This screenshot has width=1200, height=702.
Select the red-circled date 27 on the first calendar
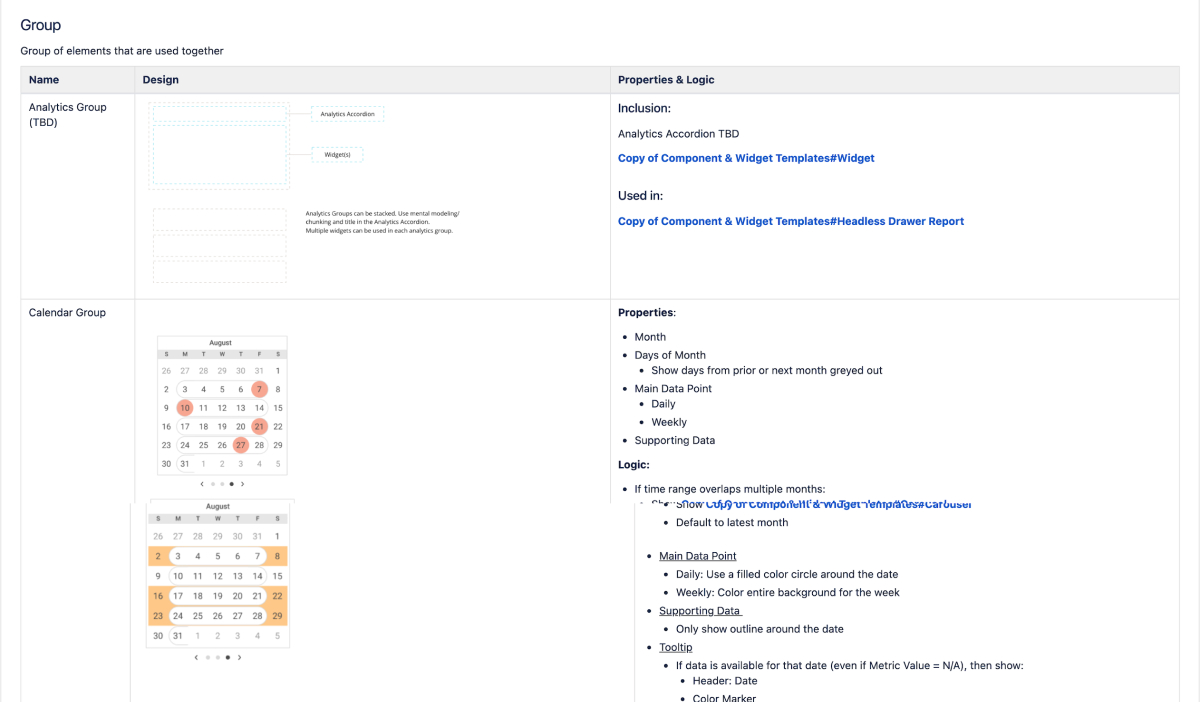(x=240, y=445)
